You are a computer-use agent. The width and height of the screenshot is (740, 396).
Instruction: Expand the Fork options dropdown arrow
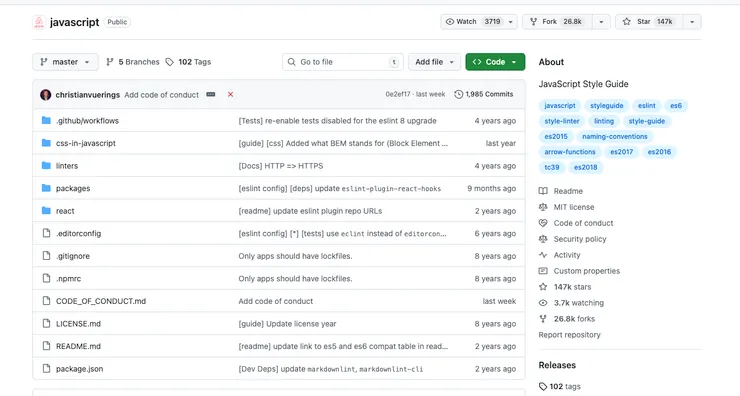click(x=601, y=22)
